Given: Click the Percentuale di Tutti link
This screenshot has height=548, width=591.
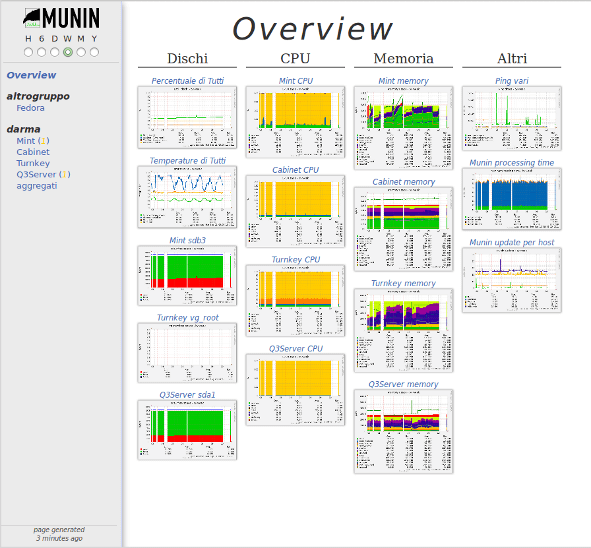Looking at the screenshot, I should coord(187,81).
